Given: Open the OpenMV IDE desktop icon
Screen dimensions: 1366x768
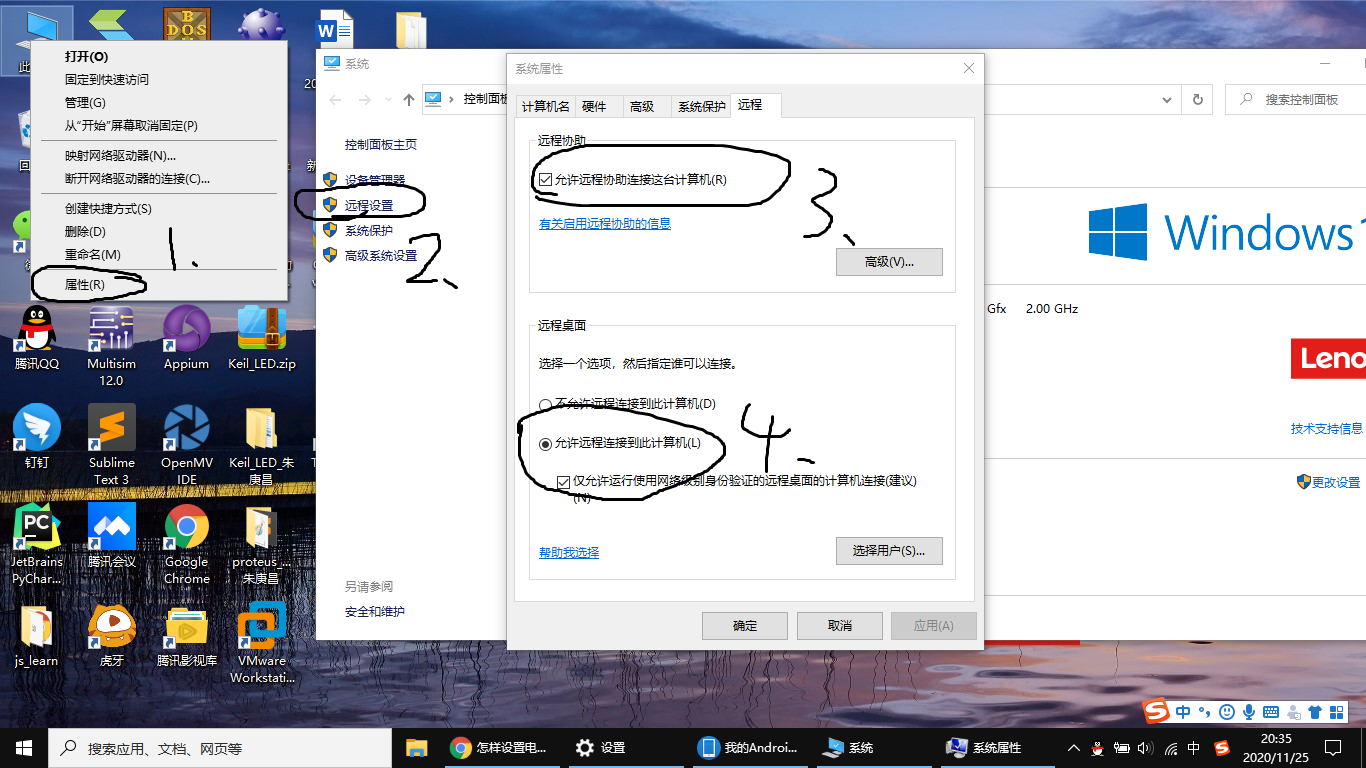Looking at the screenshot, I should 186,430.
